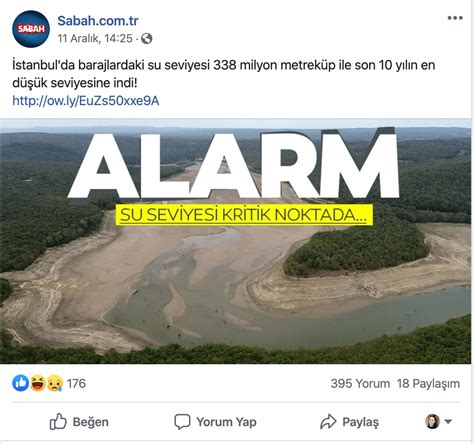The height and width of the screenshot is (444, 474).
Task: Click the small user avatar selector
Action: coord(432,421)
